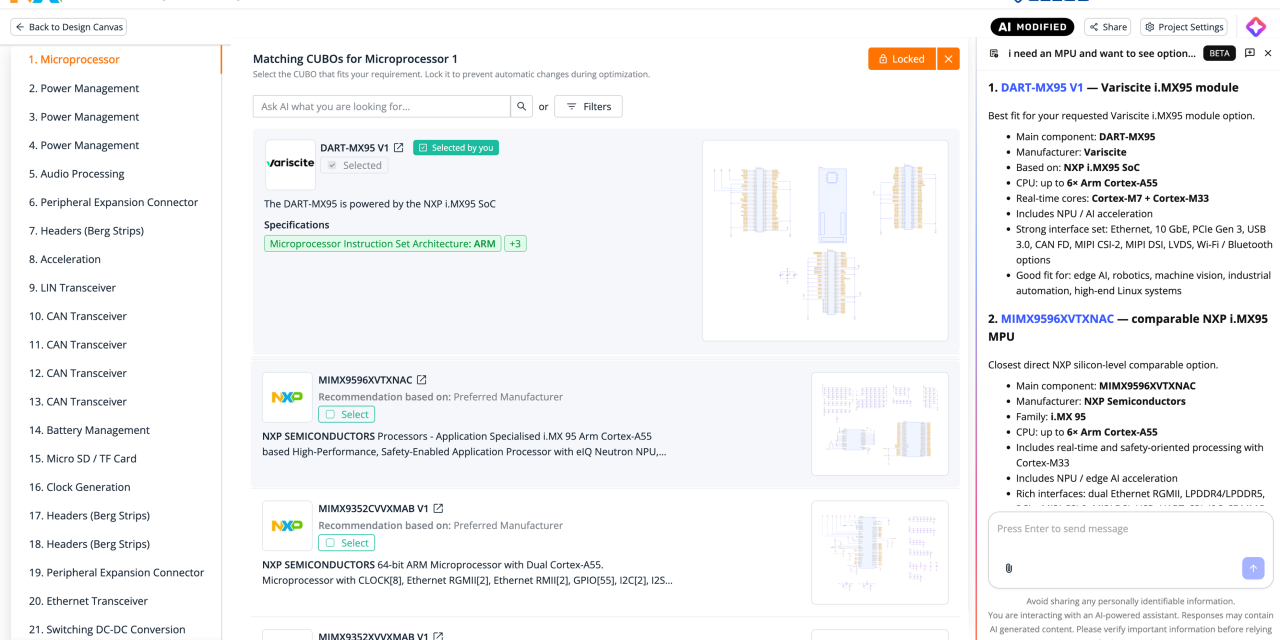The height and width of the screenshot is (640, 1280).
Task: Toggle the Selected checkbox for DART-MX95 V1
Action: coord(354,166)
